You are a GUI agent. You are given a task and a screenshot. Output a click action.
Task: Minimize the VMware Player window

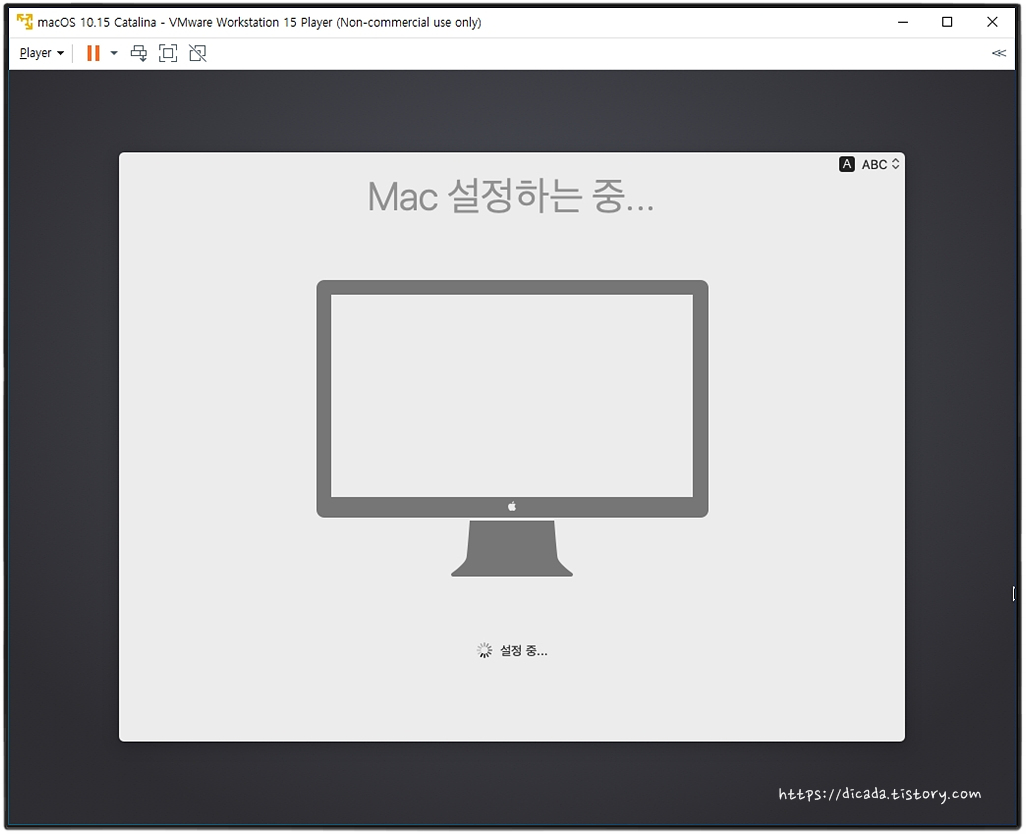[x=903, y=22]
